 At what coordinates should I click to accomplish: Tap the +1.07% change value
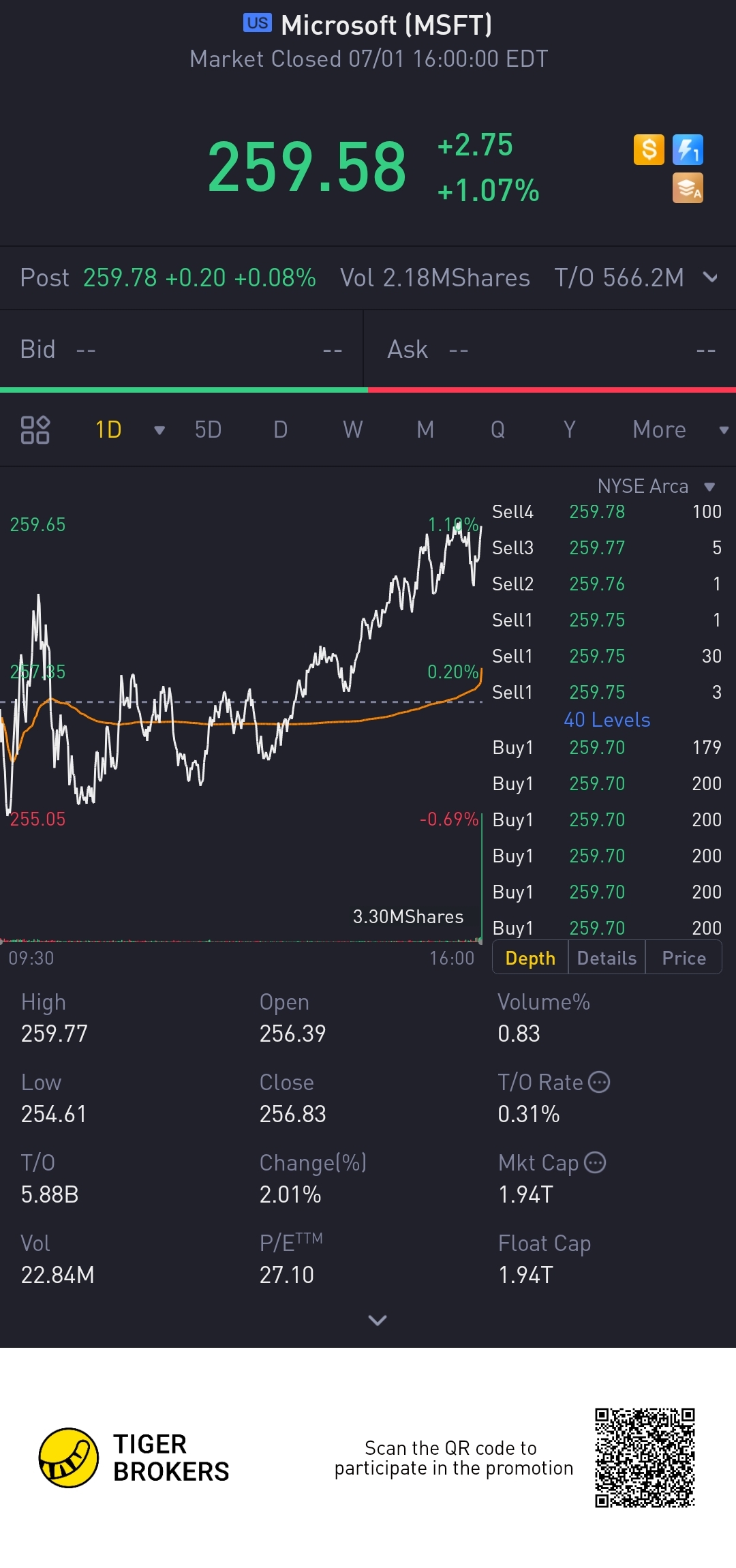click(488, 191)
